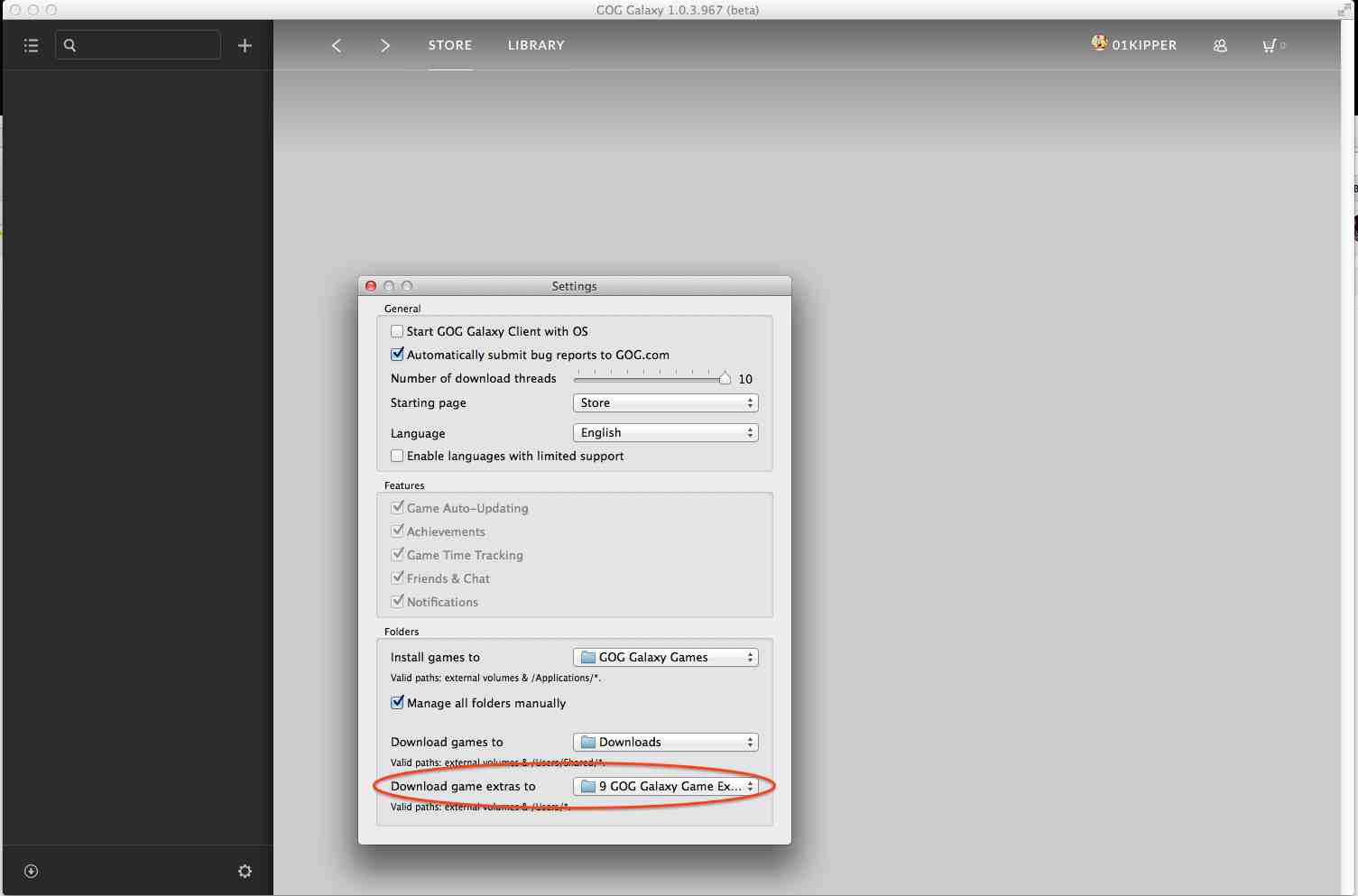The width and height of the screenshot is (1358, 896).
Task: Open the shopping cart icon
Action: 1270,45
